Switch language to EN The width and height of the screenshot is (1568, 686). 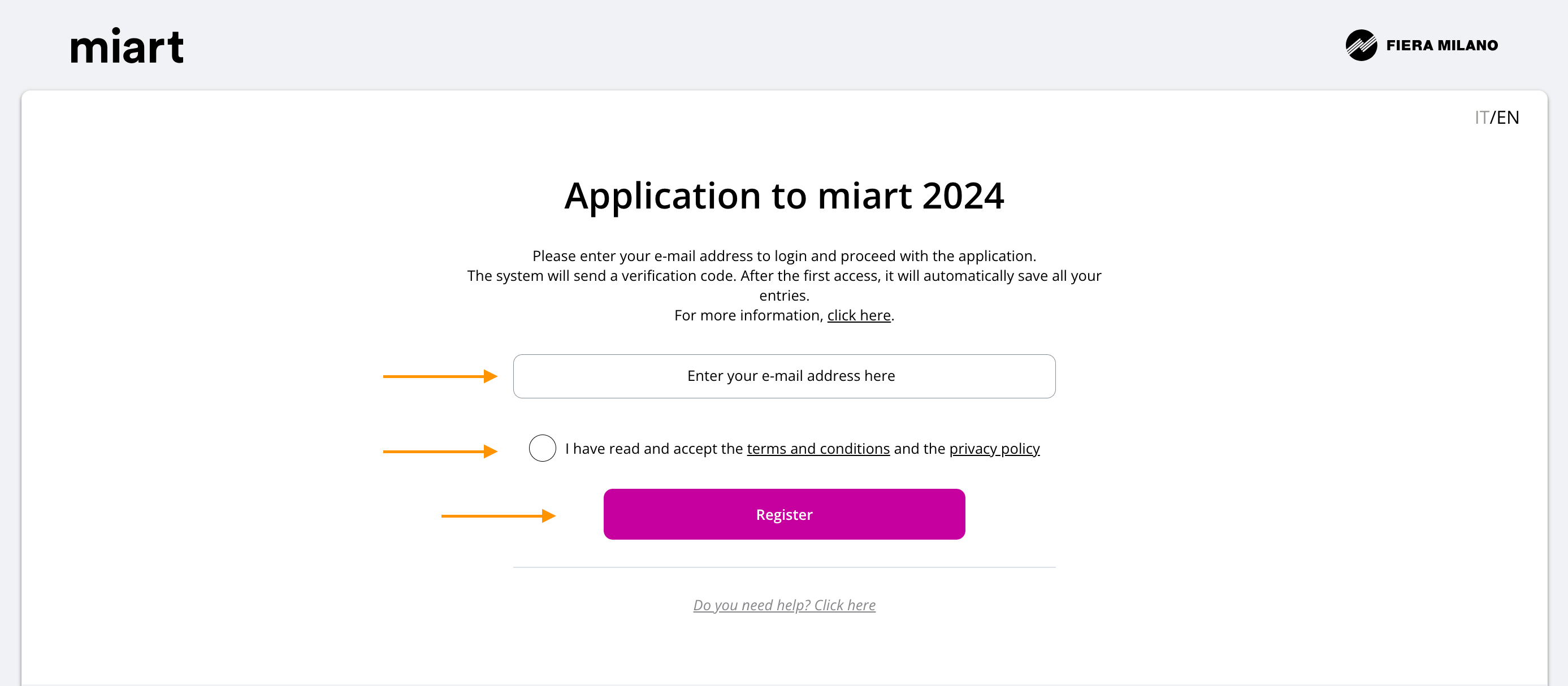pos(1508,118)
